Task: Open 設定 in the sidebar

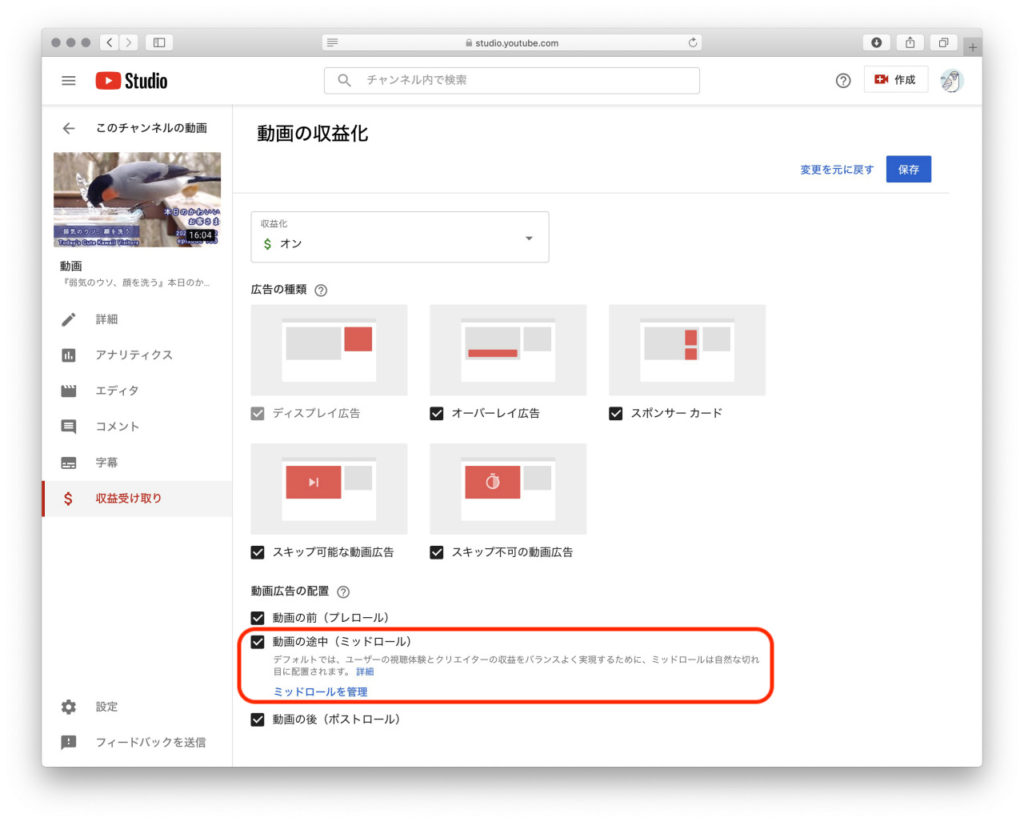Action: (106, 706)
